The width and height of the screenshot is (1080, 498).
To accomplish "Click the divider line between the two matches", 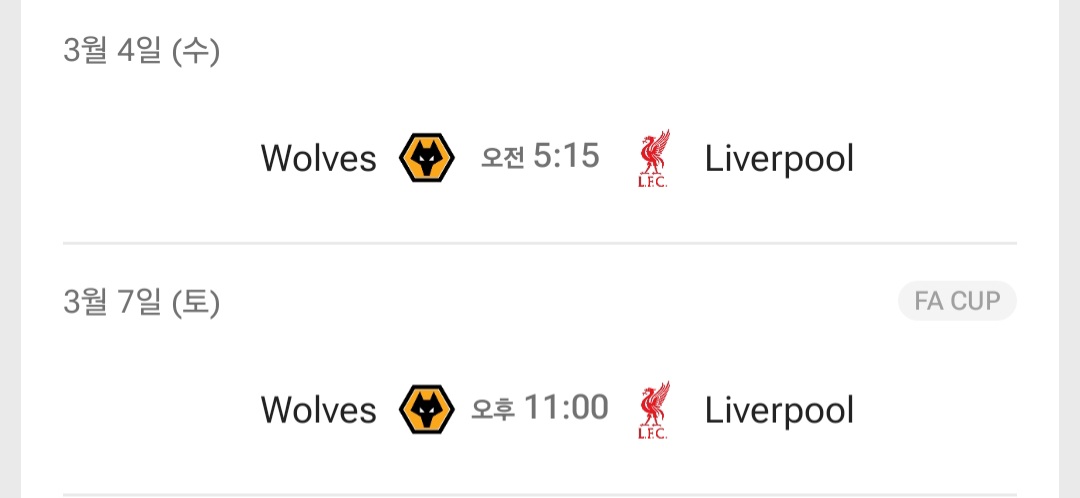I will click(540, 243).
